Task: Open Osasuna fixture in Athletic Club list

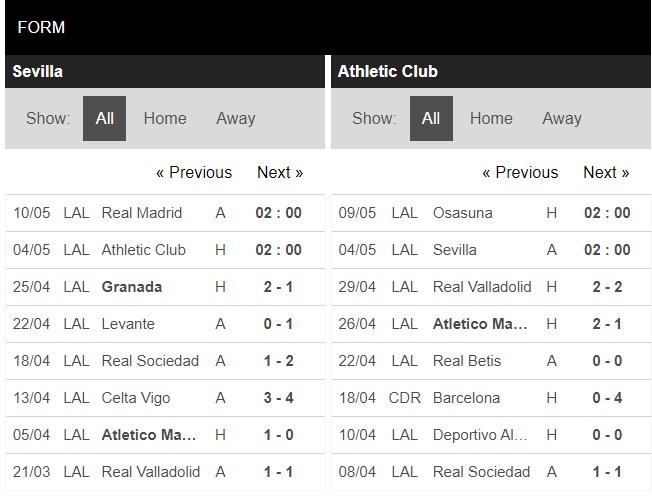Action: [463, 213]
